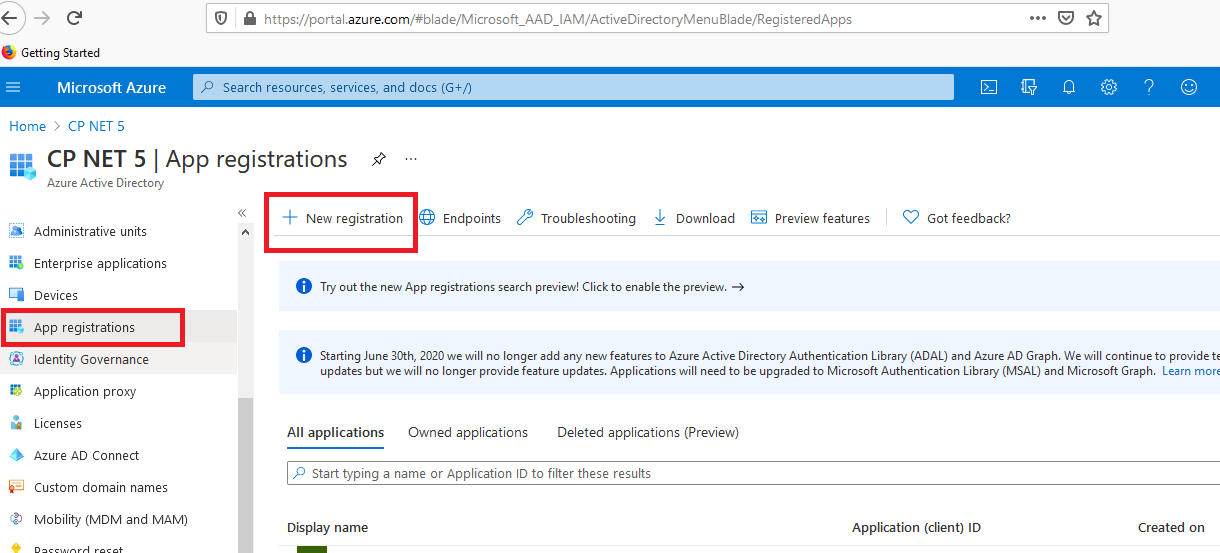This screenshot has width=1220, height=553.
Task: Click the Pocket save icon
Action: coord(1066,18)
